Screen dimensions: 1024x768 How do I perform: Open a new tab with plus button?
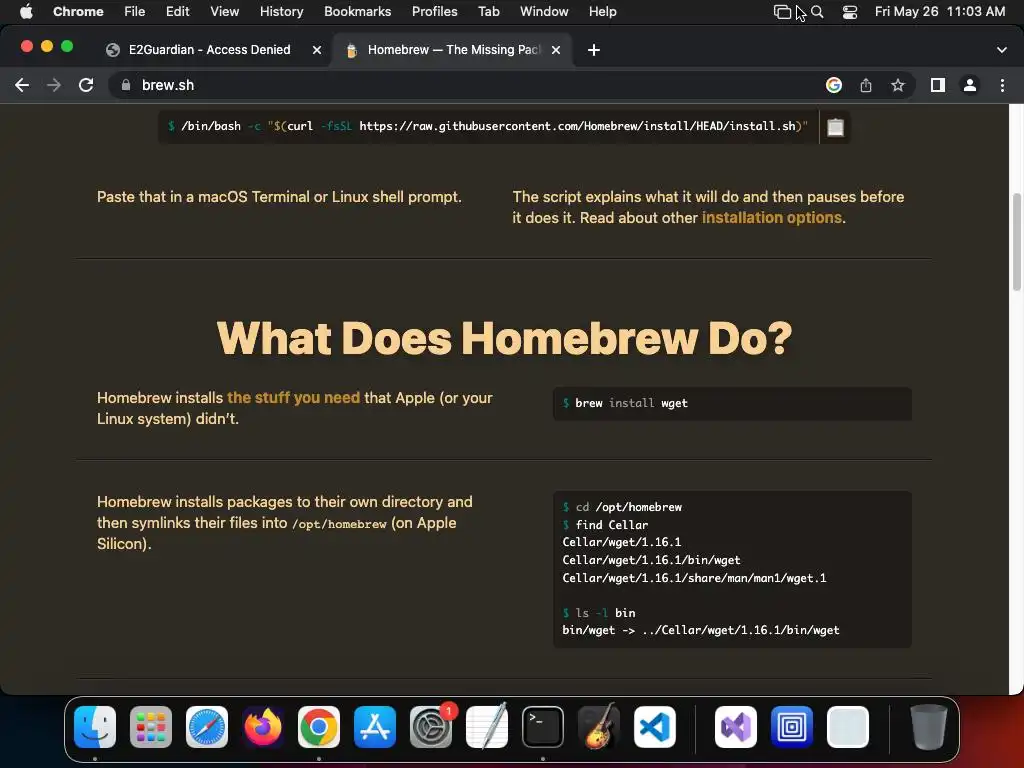click(x=594, y=50)
